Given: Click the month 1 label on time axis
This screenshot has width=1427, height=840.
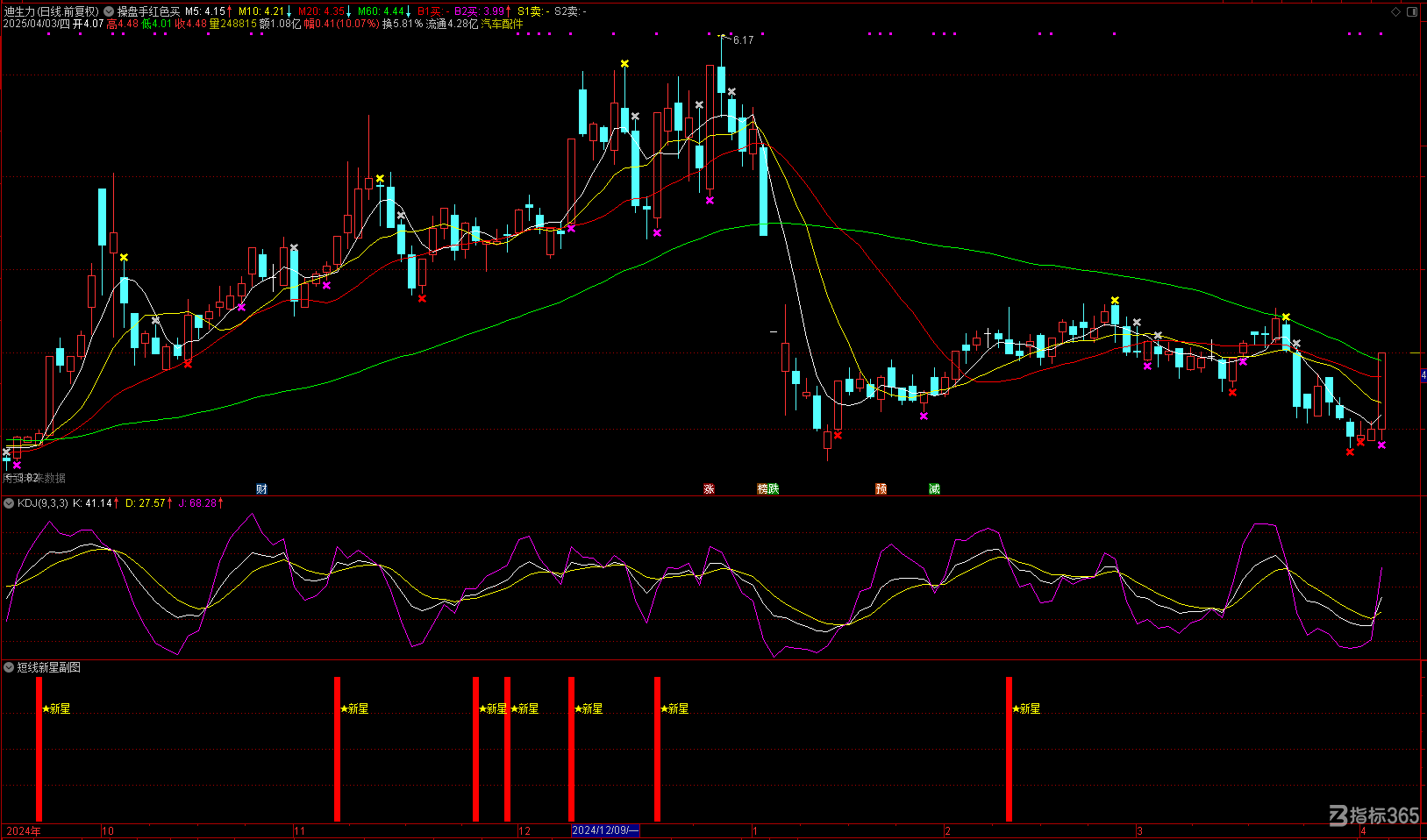Looking at the screenshot, I should pos(754,831).
